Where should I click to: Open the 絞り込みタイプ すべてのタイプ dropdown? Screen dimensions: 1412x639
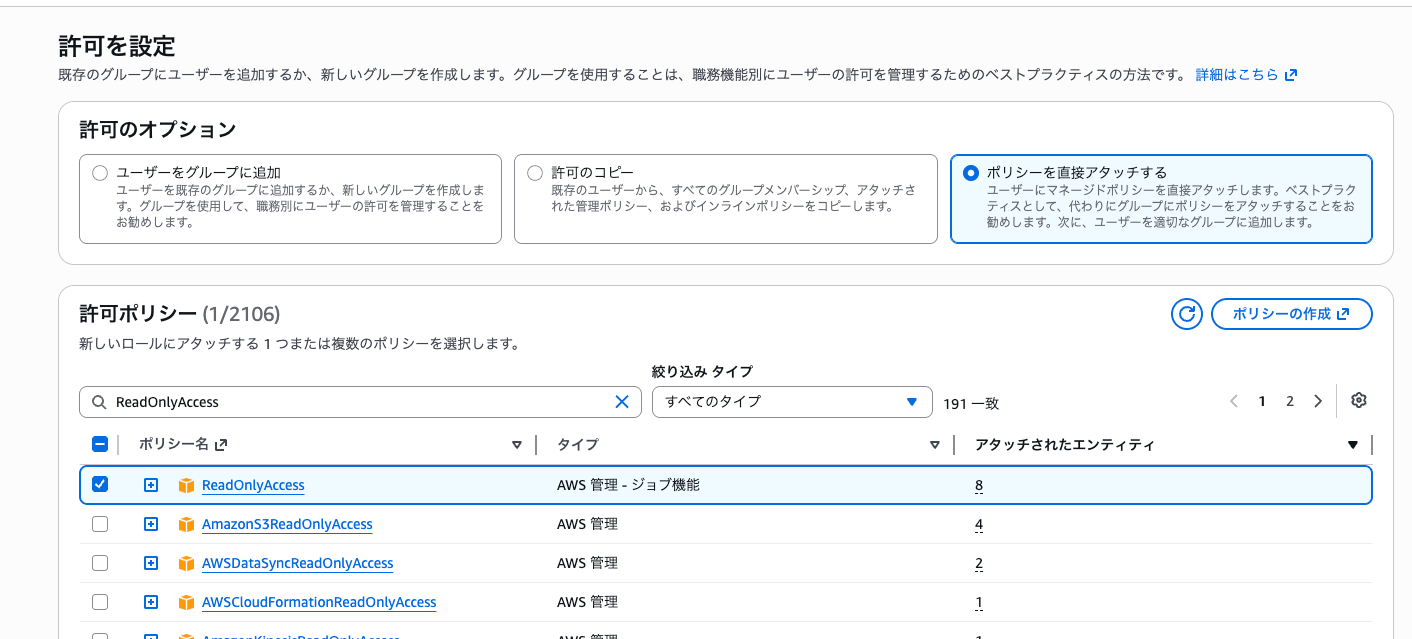click(792, 402)
